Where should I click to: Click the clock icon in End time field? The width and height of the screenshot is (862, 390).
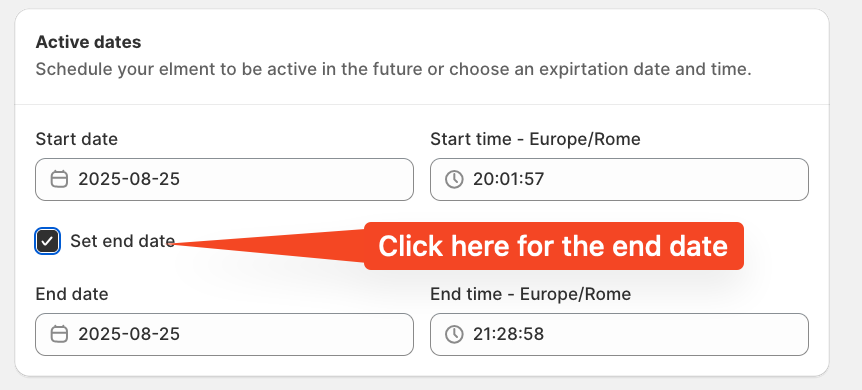coord(454,334)
